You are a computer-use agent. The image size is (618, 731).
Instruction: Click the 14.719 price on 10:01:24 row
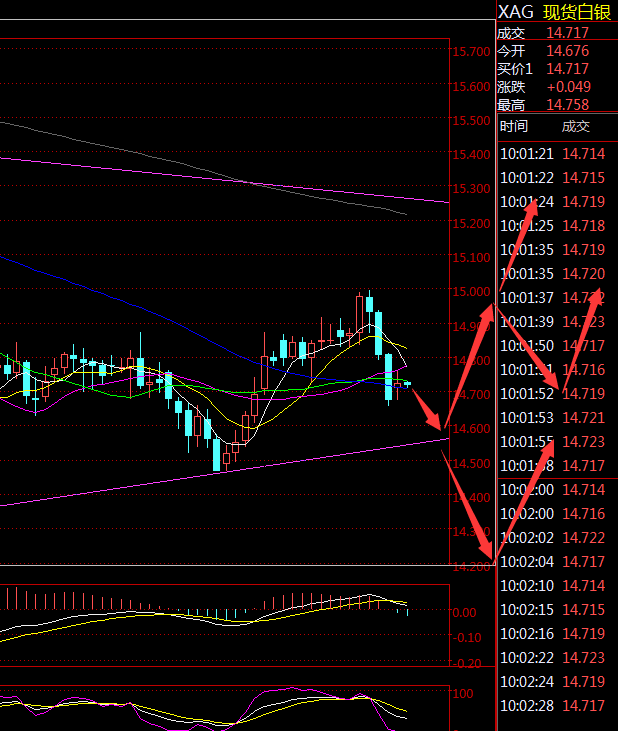point(584,202)
